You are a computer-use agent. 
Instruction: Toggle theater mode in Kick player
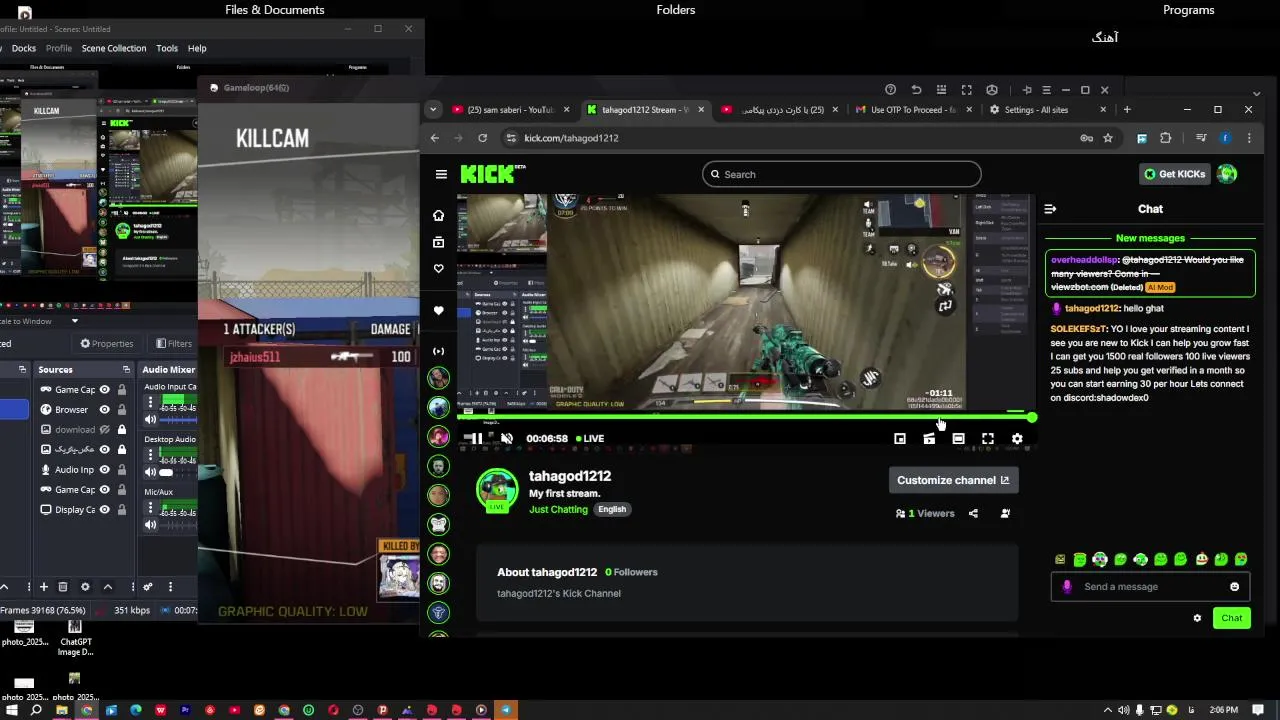[x=958, y=438]
